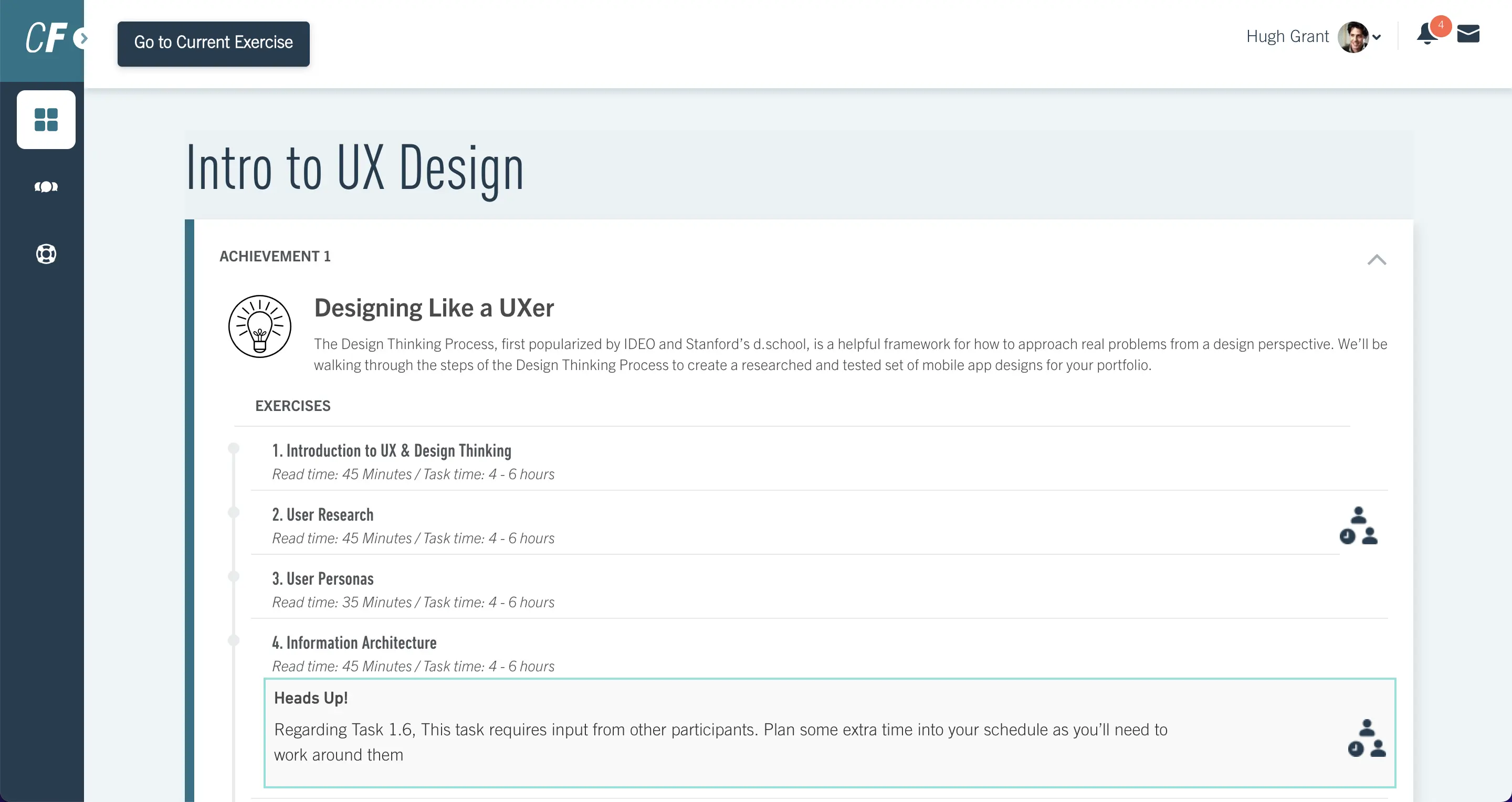Open the User Research exercise
This screenshot has height=802, width=1512.
(x=322, y=514)
